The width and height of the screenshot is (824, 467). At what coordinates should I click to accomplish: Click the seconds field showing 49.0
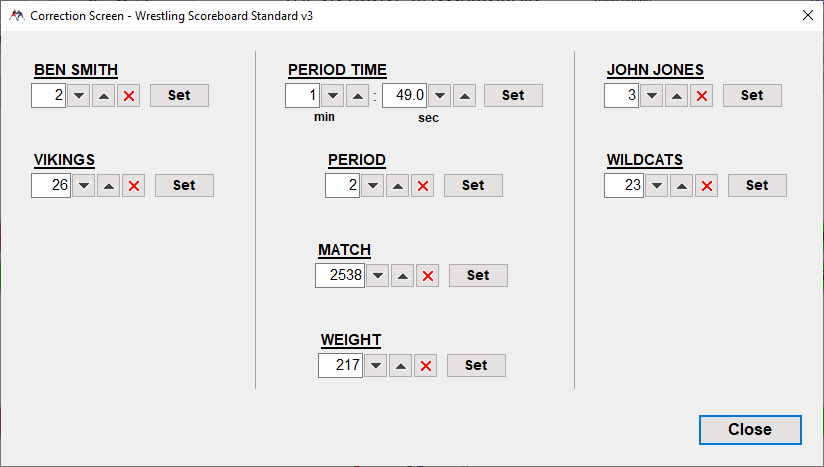click(405, 96)
